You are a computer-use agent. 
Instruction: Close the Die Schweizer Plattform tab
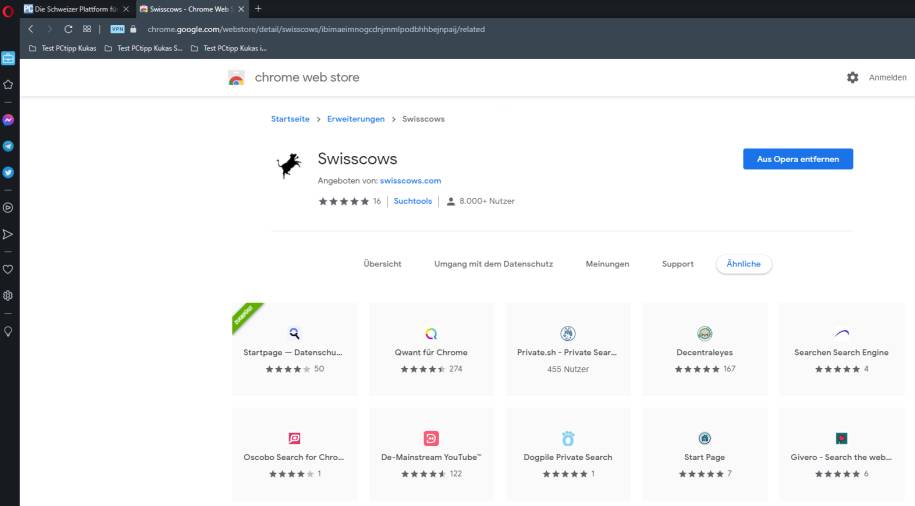tap(125, 9)
